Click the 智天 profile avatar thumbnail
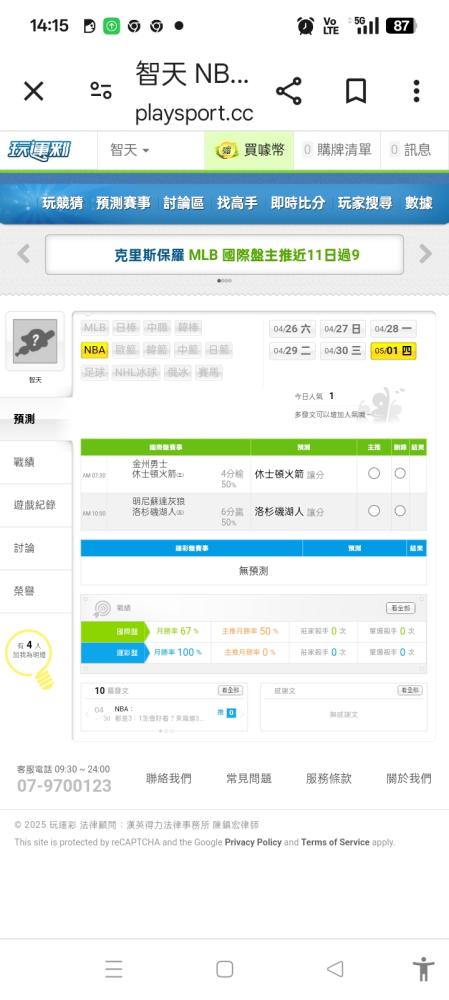 [x=35, y=341]
